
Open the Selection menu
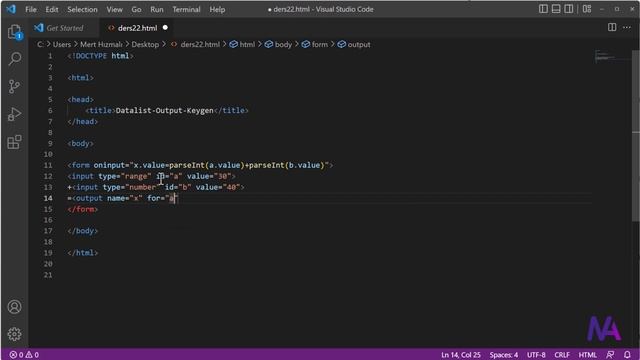(82, 9)
